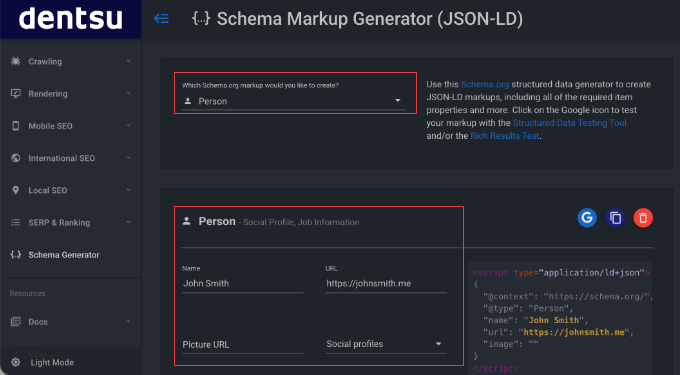Click the Docs newspaper icon
Viewport: 680px width, 375px height.
pos(16,322)
